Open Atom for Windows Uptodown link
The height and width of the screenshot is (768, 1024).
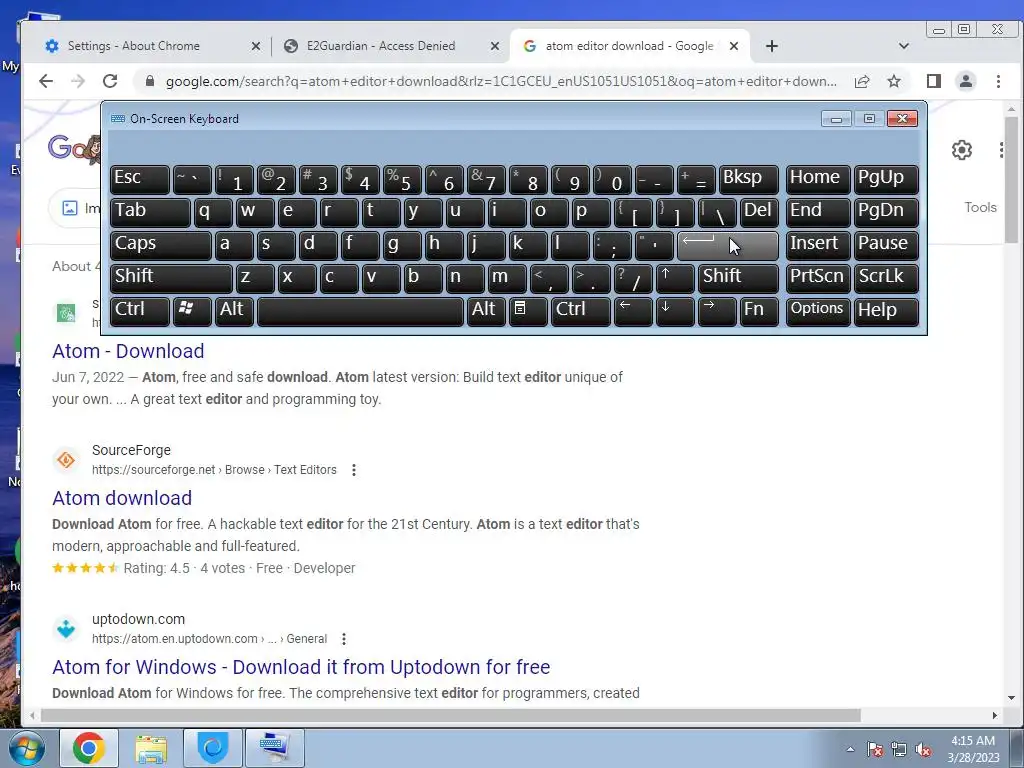[x=301, y=667]
